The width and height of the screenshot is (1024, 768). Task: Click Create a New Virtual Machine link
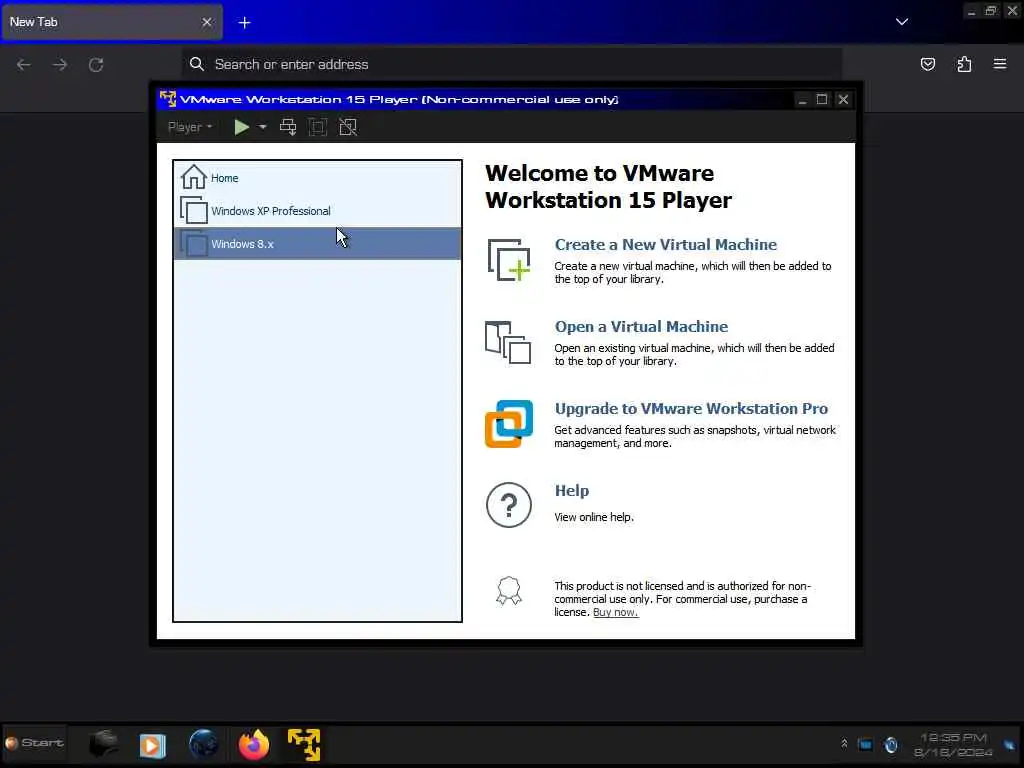[665, 244]
